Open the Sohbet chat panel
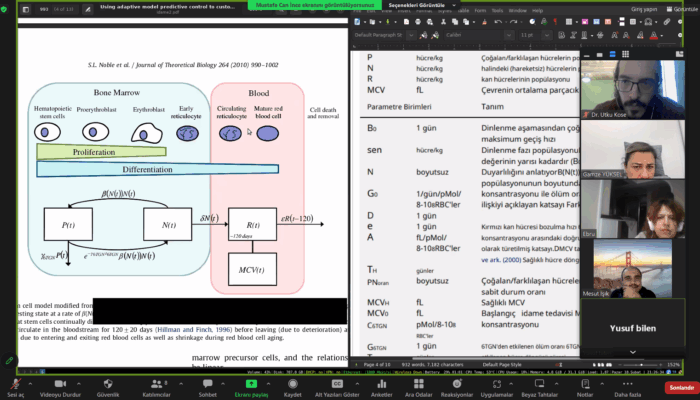The width and height of the screenshot is (700, 400). (x=207, y=382)
